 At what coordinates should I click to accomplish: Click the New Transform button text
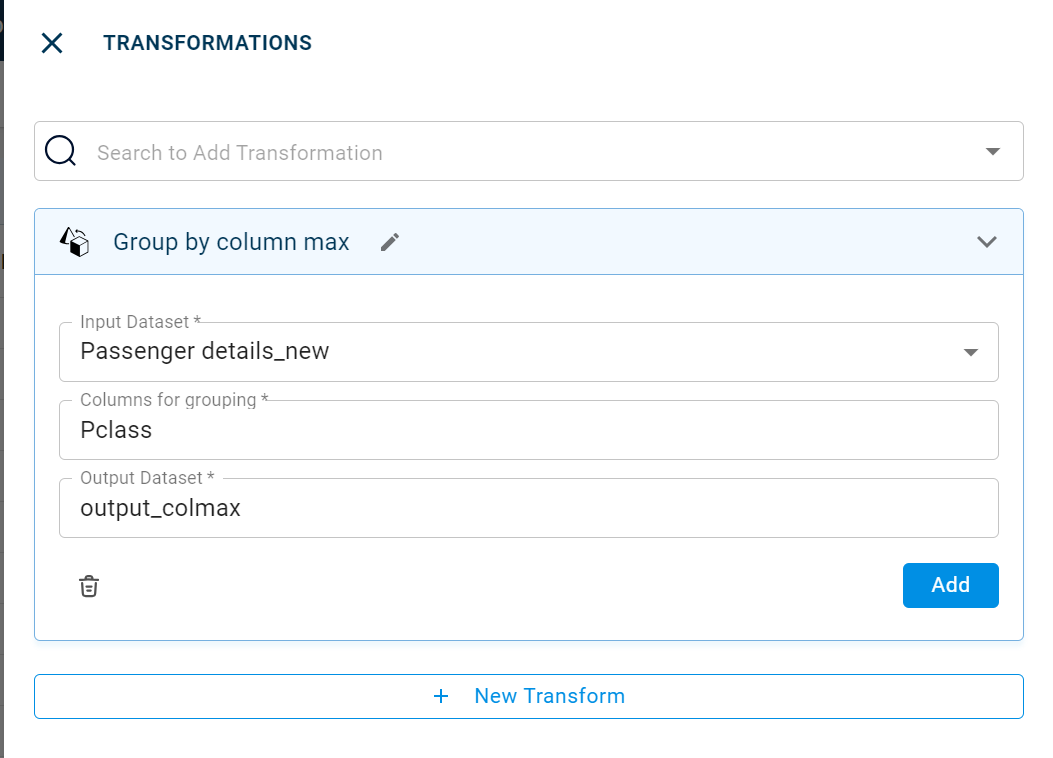click(x=549, y=696)
